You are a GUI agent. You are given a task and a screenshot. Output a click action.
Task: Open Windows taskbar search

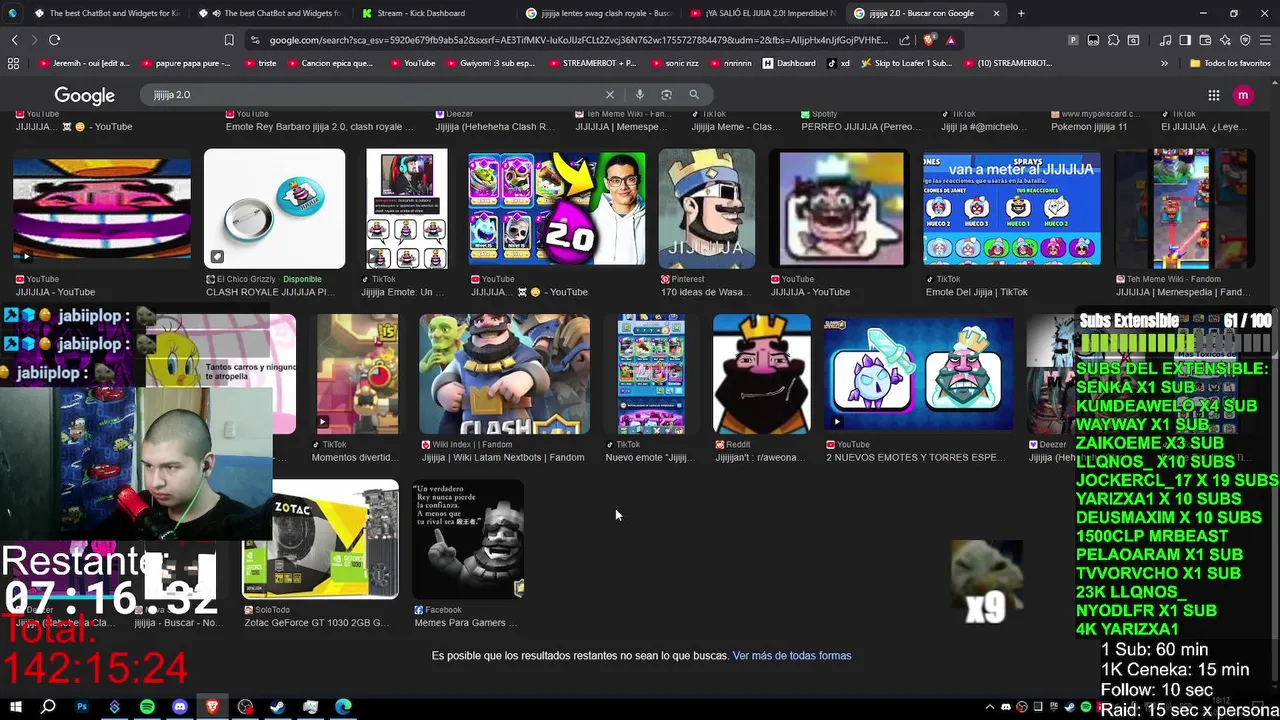pyautogui.click(x=48, y=707)
